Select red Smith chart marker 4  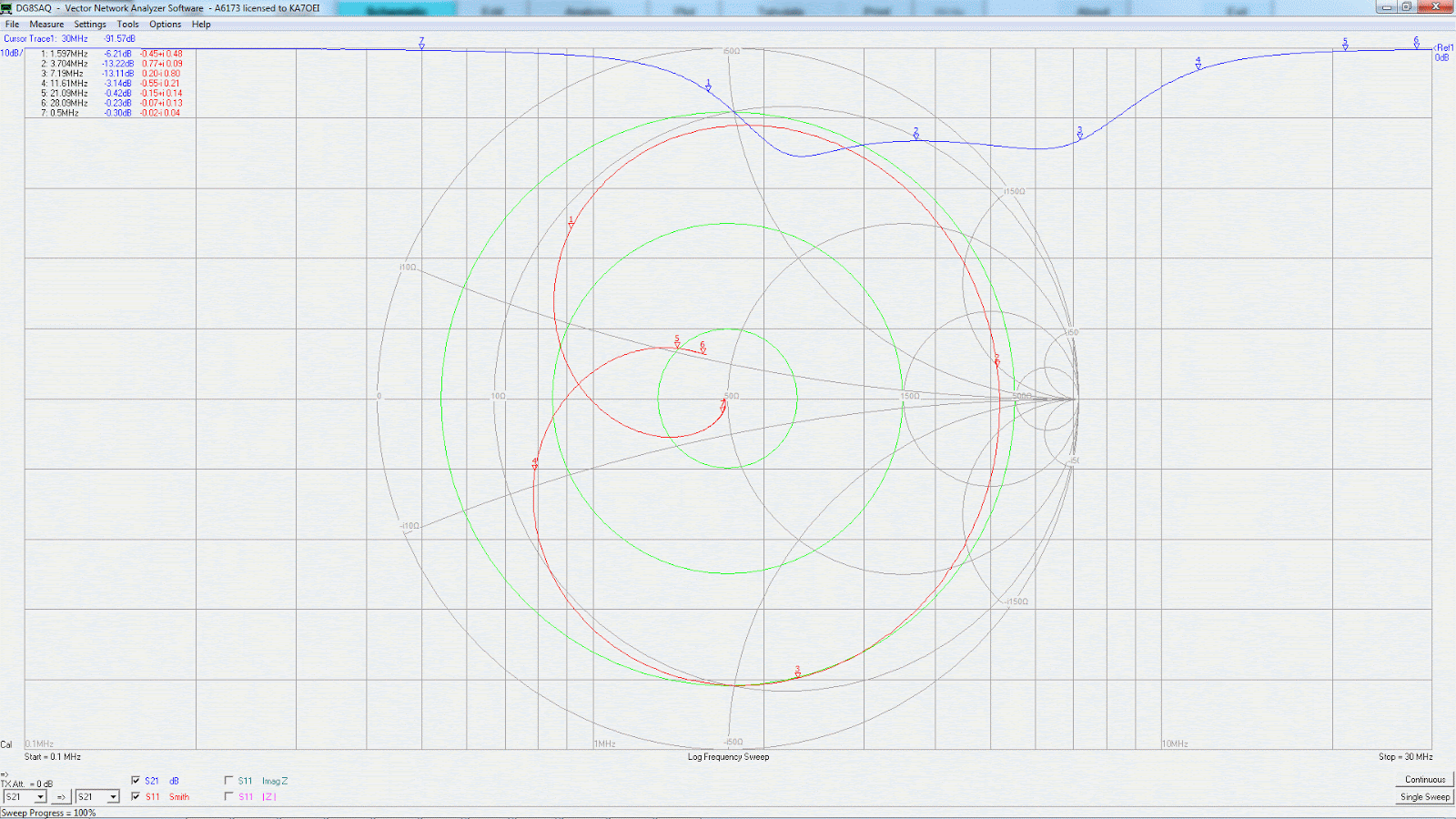click(535, 463)
